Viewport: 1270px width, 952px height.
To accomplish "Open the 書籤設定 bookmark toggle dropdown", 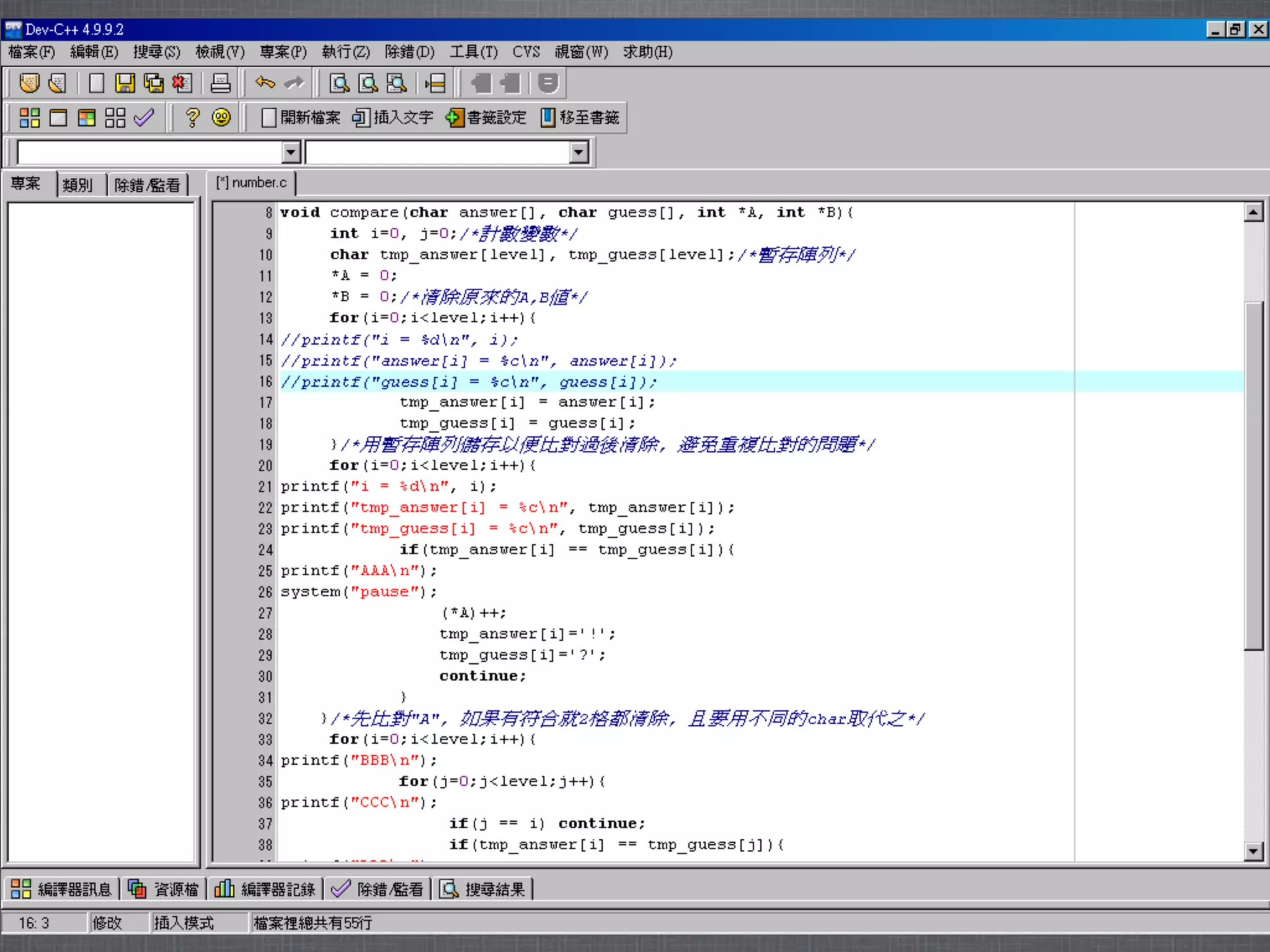I will pyautogui.click(x=486, y=118).
